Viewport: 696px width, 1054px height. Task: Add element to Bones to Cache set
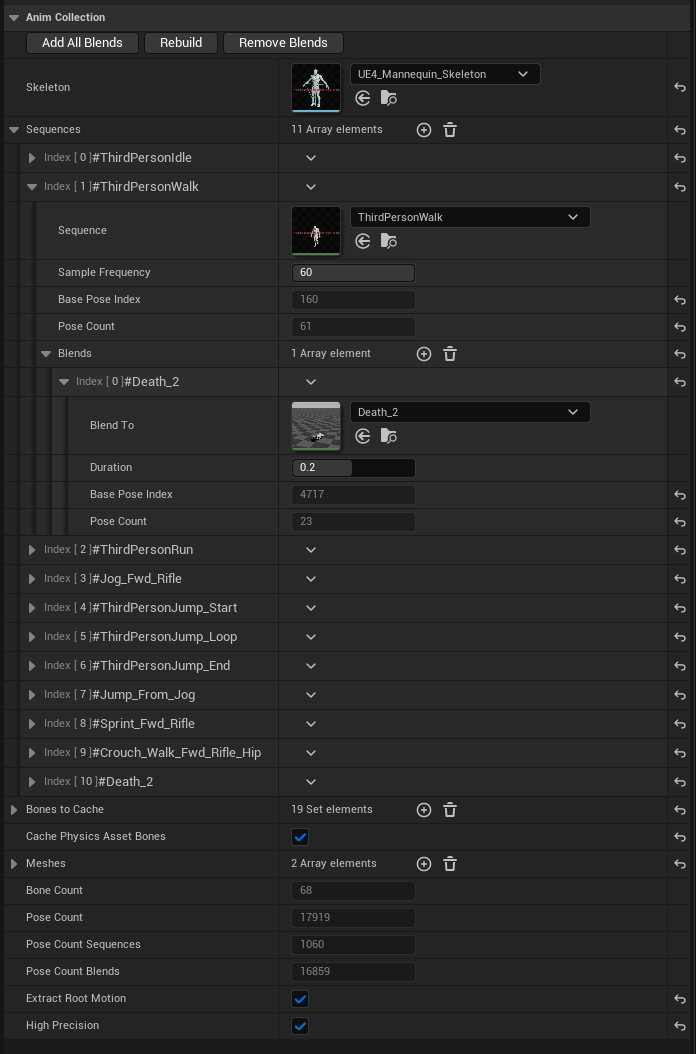423,809
